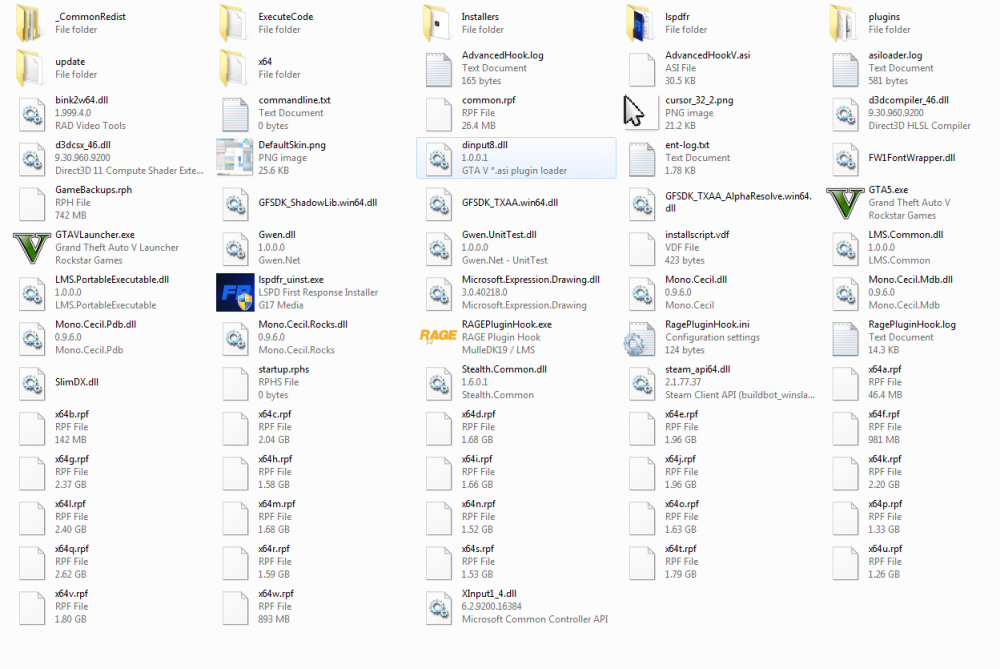Click the lspdfr_uinst.exe installer shield icon
Screen dimensions: 1000x669
tap(234, 293)
